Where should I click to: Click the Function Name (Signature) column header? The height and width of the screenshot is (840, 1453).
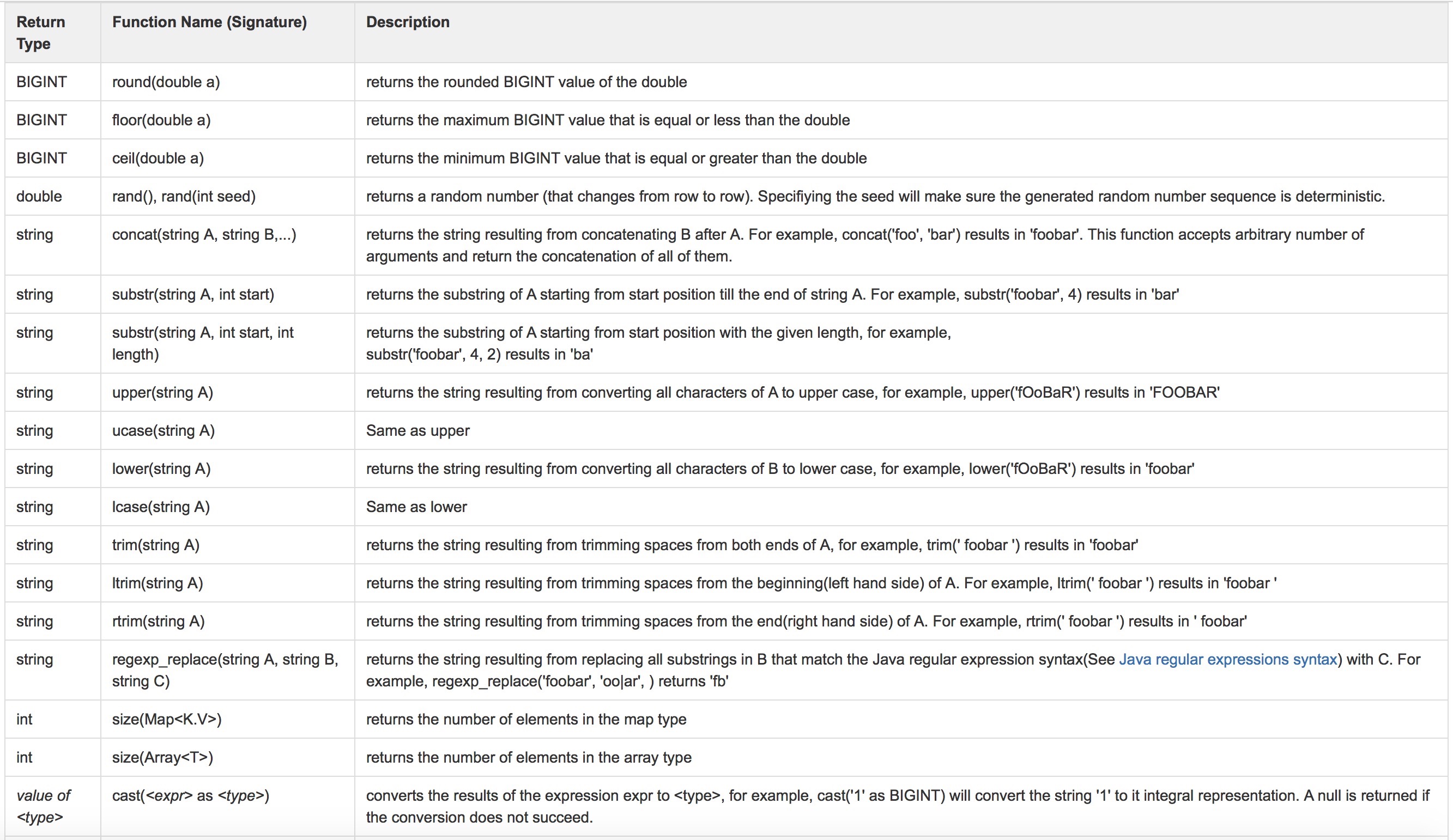coord(209,22)
